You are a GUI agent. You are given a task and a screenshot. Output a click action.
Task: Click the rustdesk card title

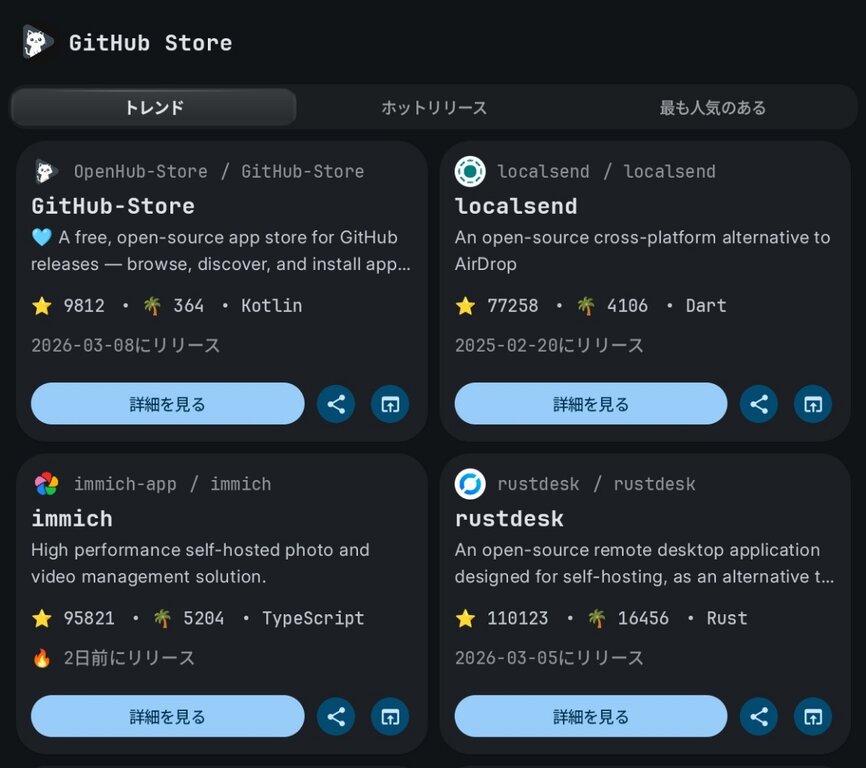509,518
